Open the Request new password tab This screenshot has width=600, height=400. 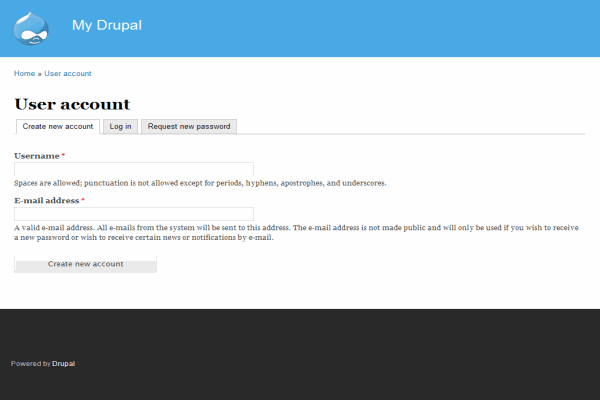pyautogui.click(x=189, y=127)
